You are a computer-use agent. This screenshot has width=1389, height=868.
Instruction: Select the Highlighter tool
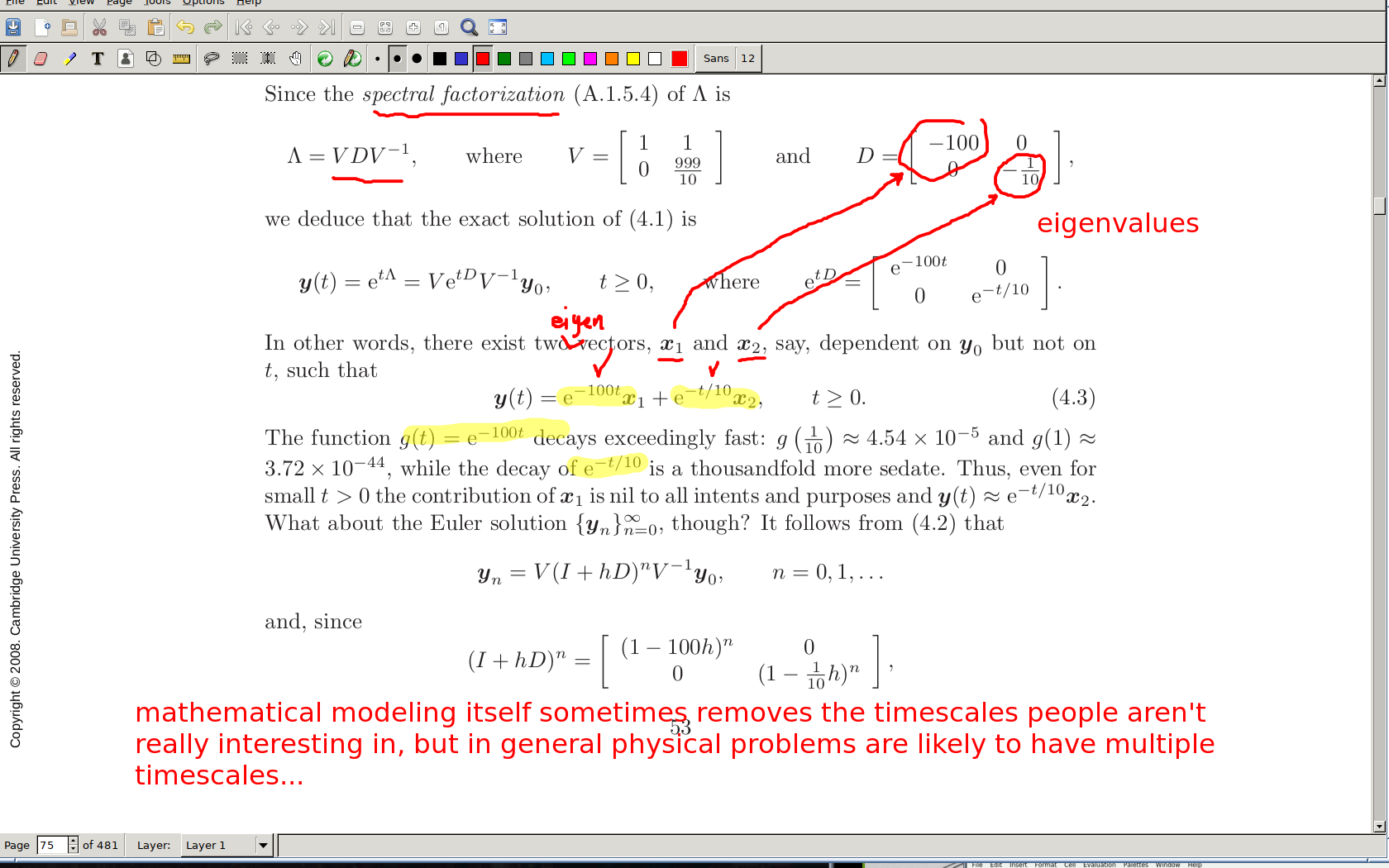69,59
